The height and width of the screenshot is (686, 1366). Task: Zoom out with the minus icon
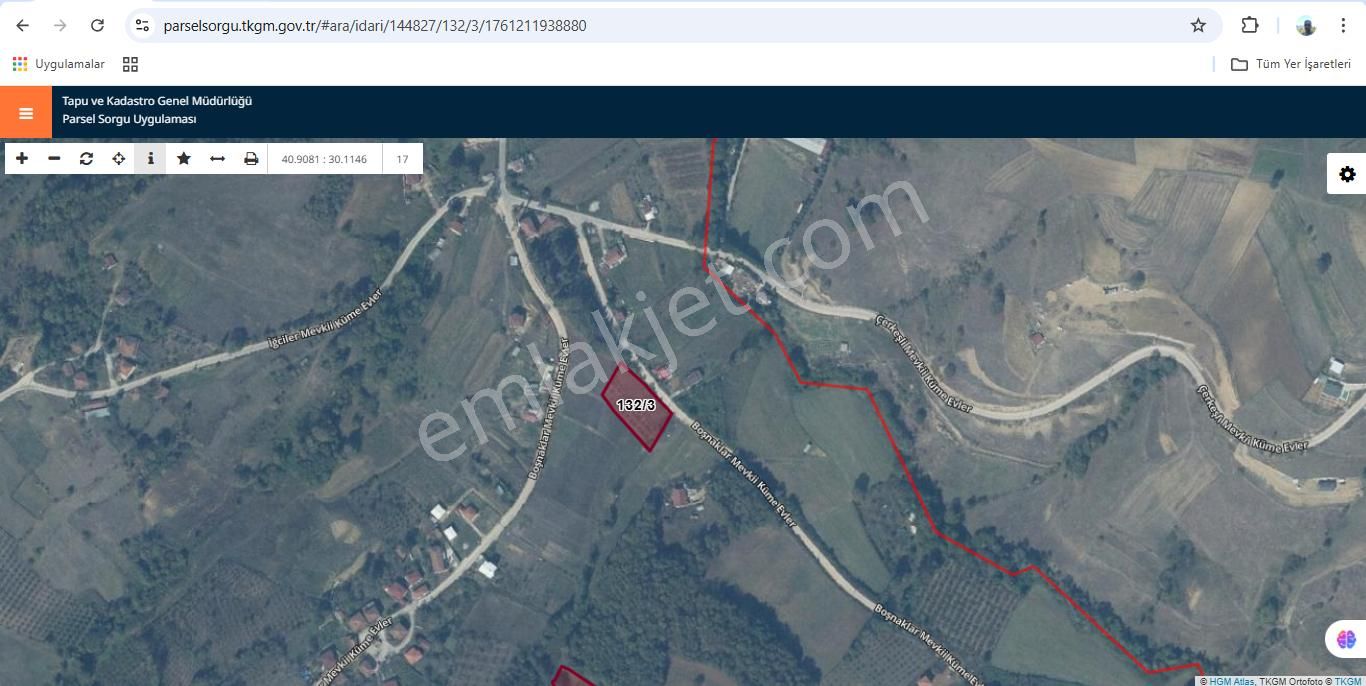pyautogui.click(x=54, y=159)
